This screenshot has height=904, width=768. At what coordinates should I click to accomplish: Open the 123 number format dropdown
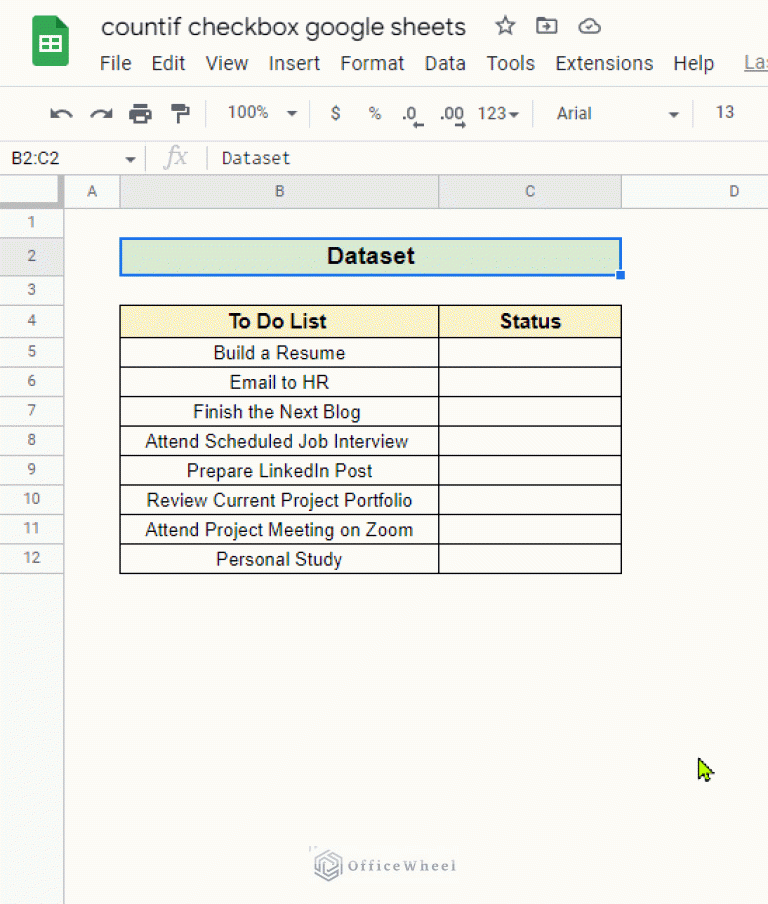[498, 114]
